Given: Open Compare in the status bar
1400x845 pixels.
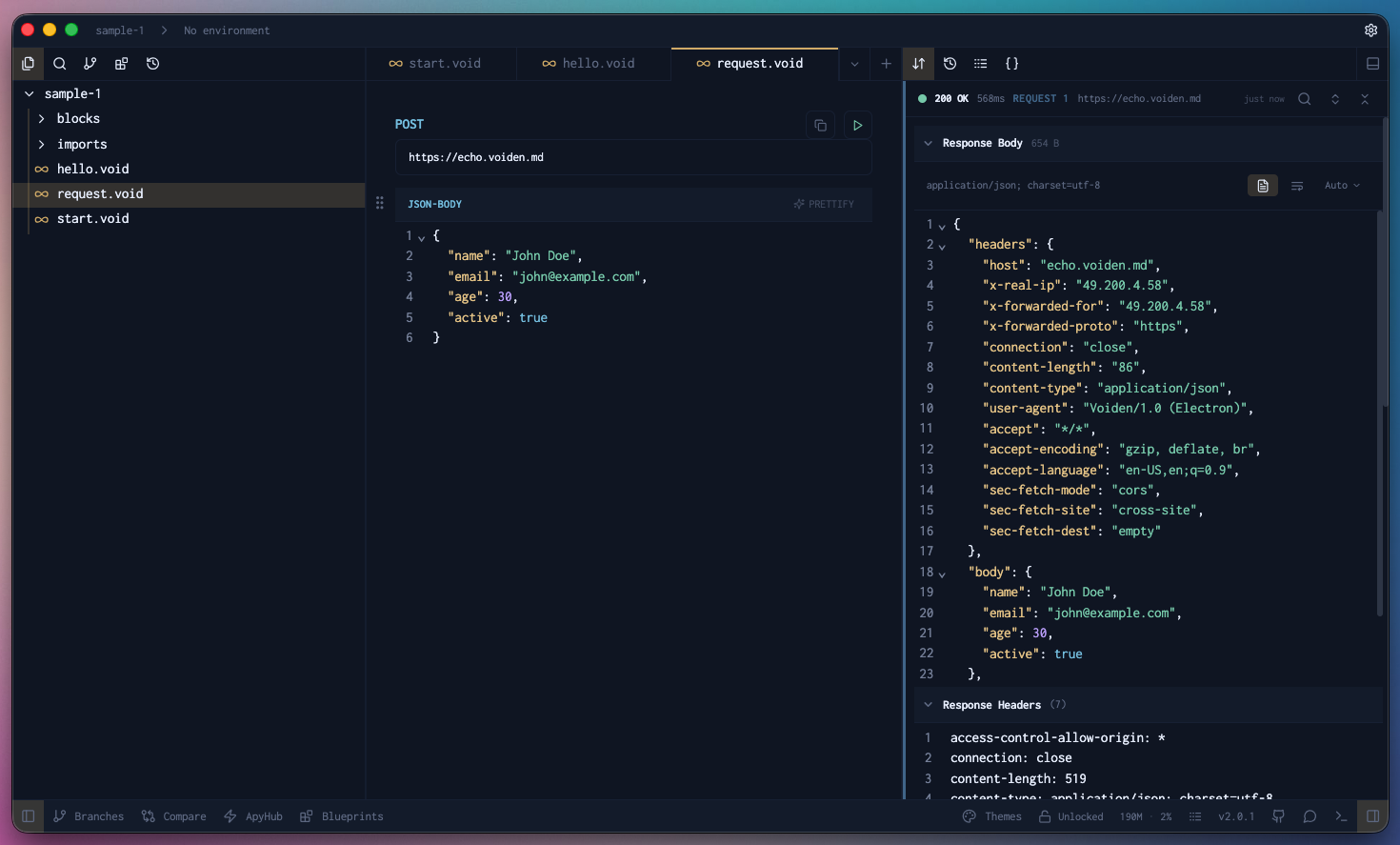Looking at the screenshot, I should coord(174,816).
